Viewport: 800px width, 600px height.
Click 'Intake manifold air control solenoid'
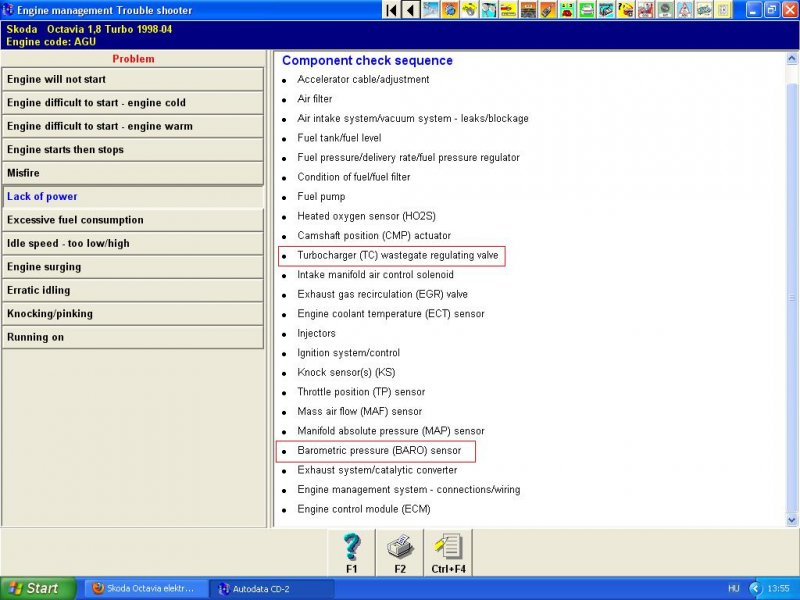375,275
